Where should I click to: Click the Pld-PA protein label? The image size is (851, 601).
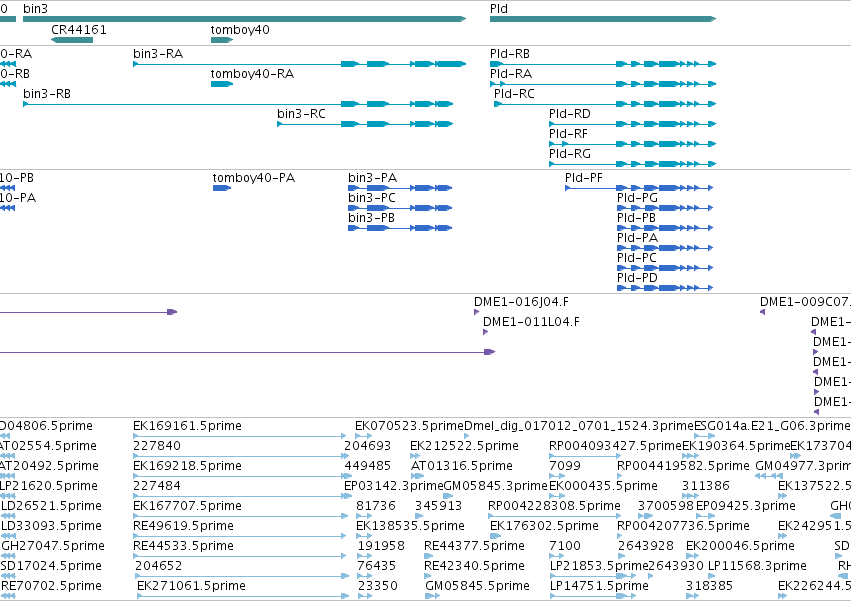637,238
